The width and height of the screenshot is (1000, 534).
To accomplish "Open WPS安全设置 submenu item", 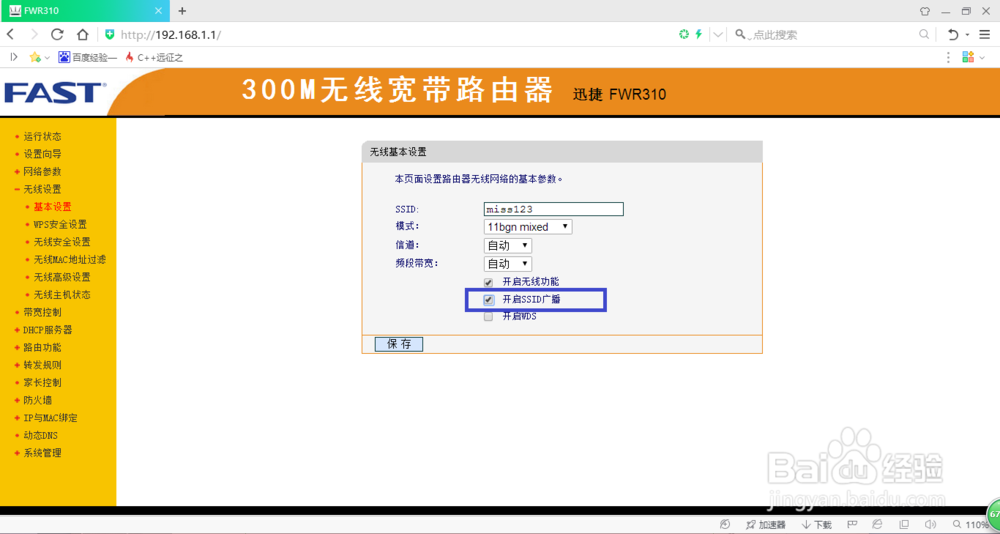I will [60, 224].
